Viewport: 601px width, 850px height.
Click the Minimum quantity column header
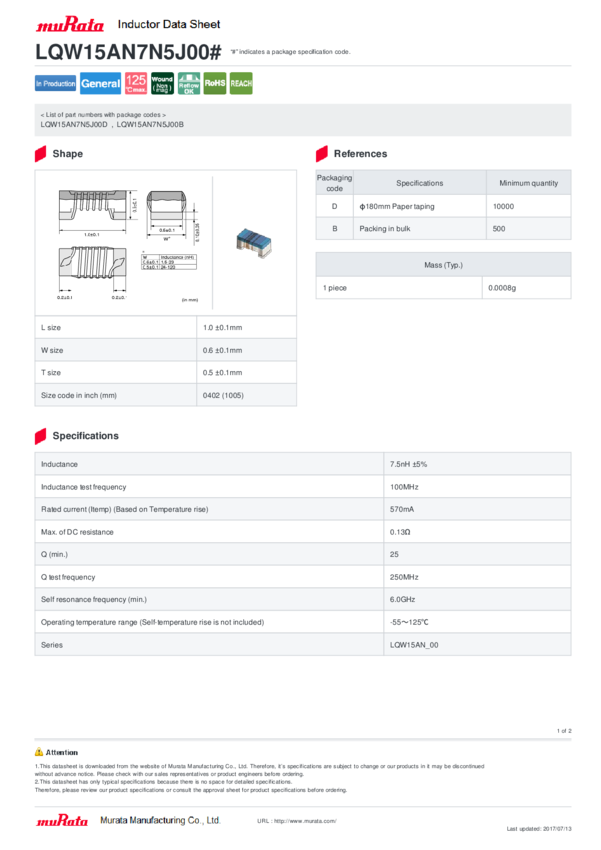pos(528,183)
